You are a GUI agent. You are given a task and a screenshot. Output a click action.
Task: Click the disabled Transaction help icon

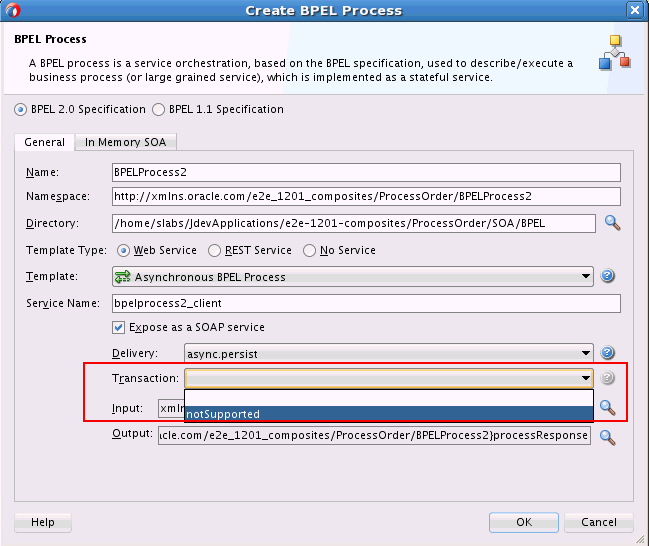pos(607,378)
